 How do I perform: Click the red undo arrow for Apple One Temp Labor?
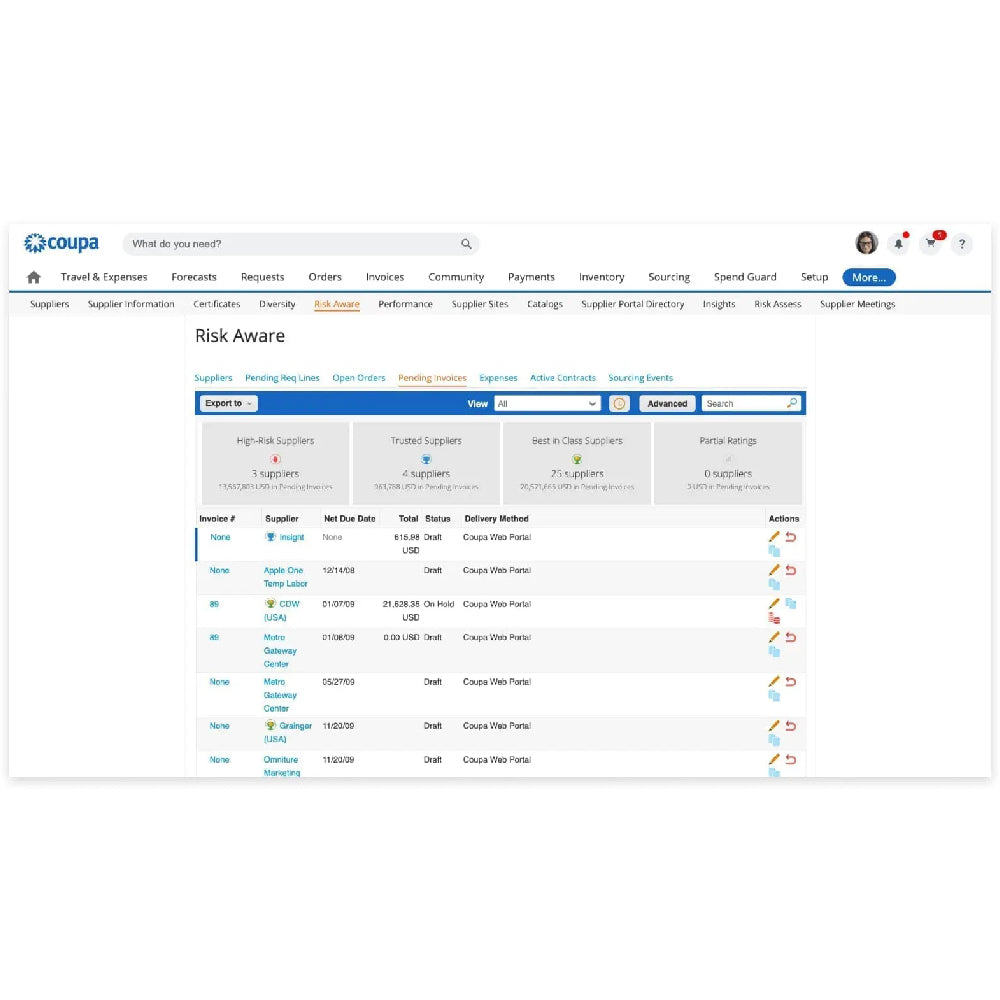click(x=791, y=570)
